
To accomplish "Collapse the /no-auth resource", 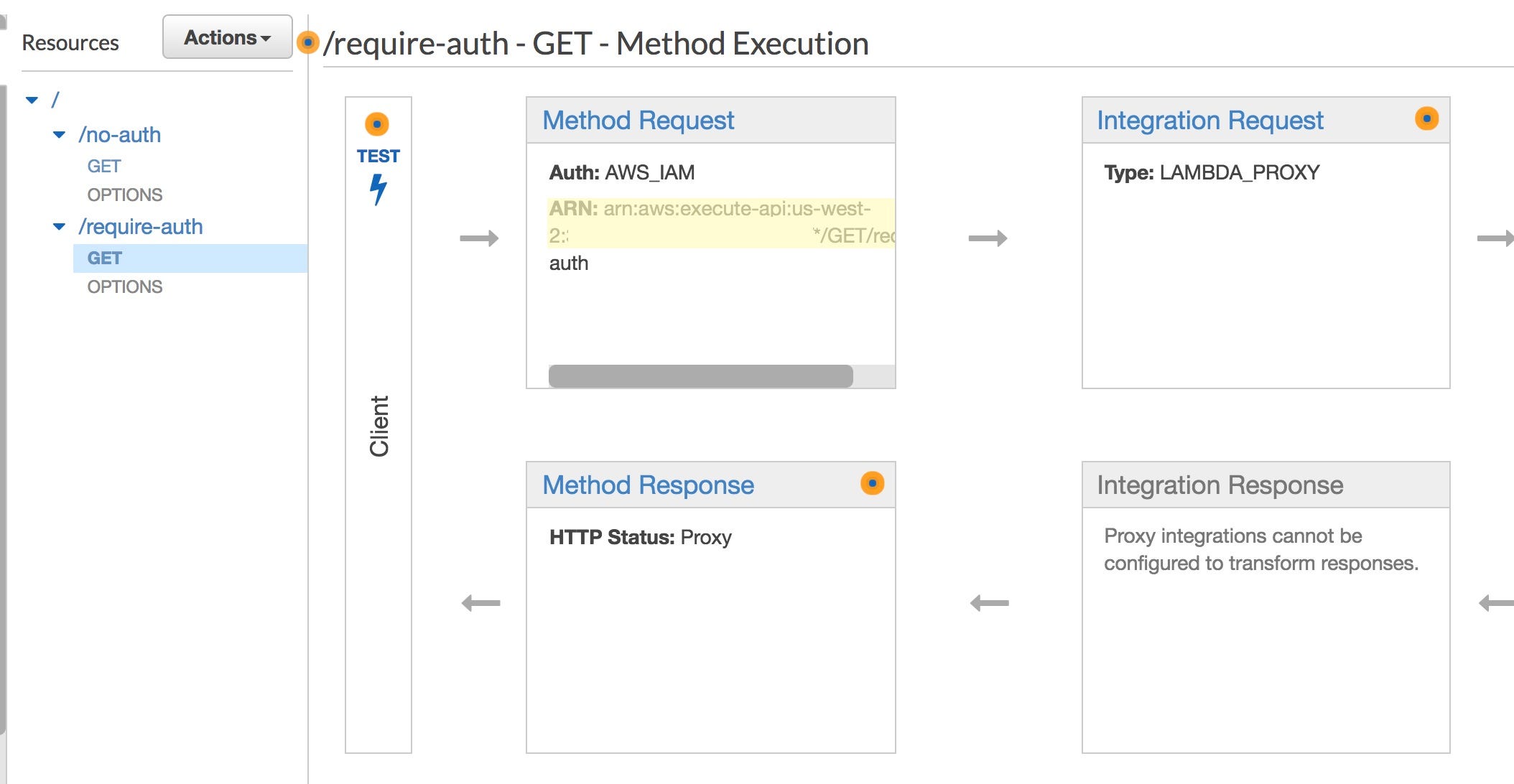I will pyautogui.click(x=60, y=135).
